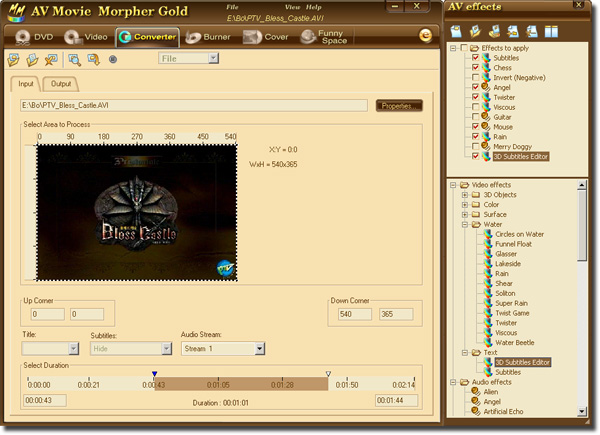Click the orange e browser icon
Viewport: 600px width, 435px height.
point(425,36)
